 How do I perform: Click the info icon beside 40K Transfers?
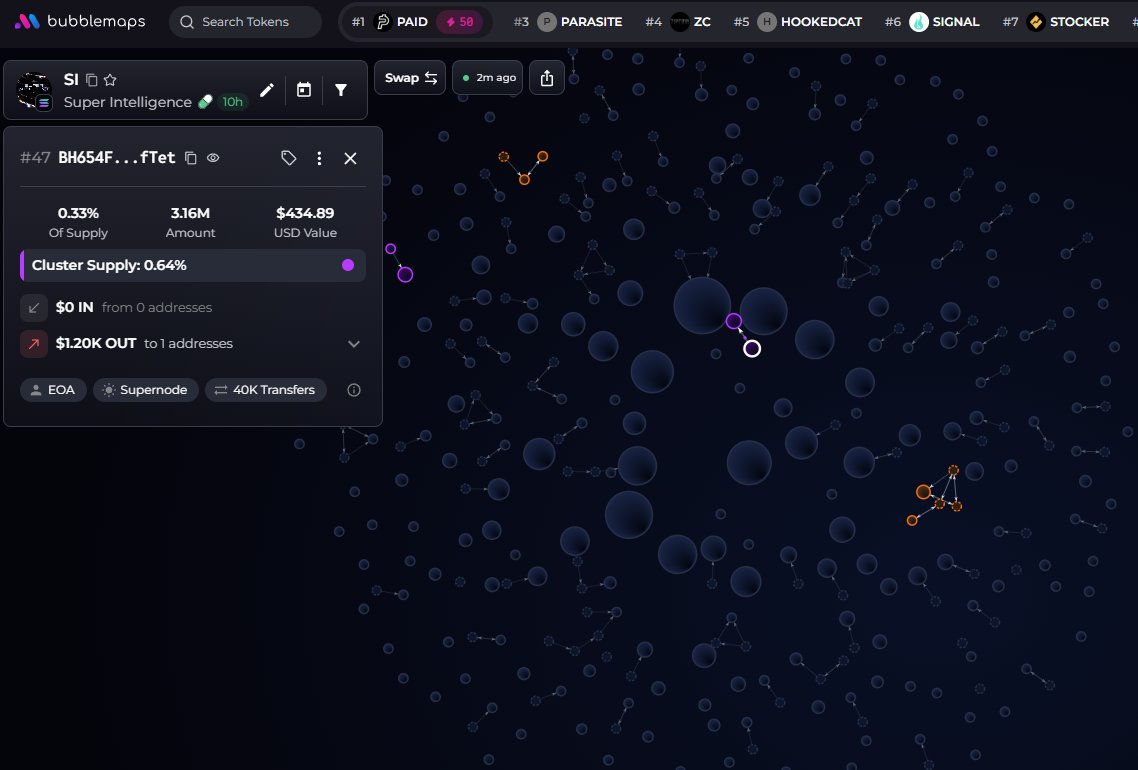tap(354, 390)
